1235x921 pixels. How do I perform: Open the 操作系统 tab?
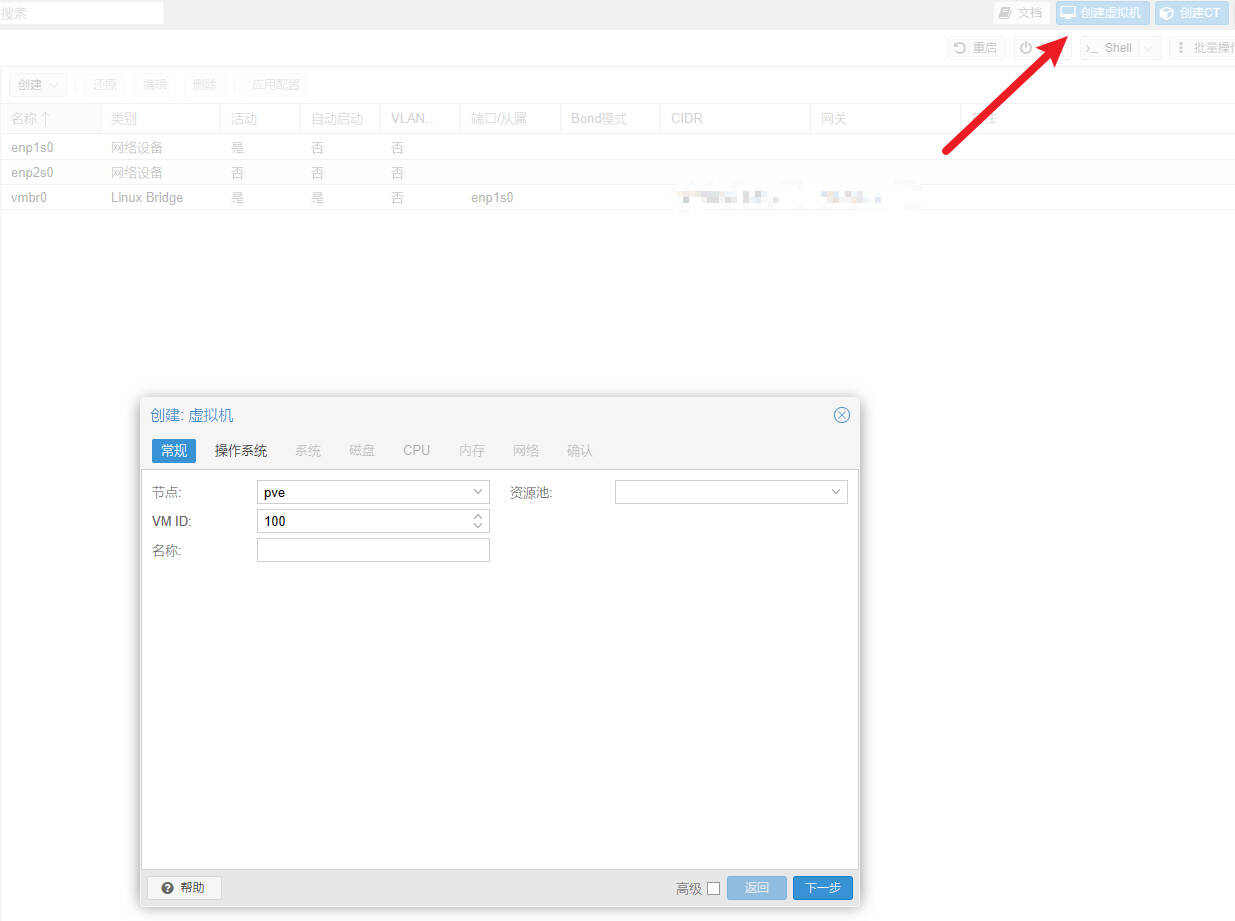coord(241,451)
